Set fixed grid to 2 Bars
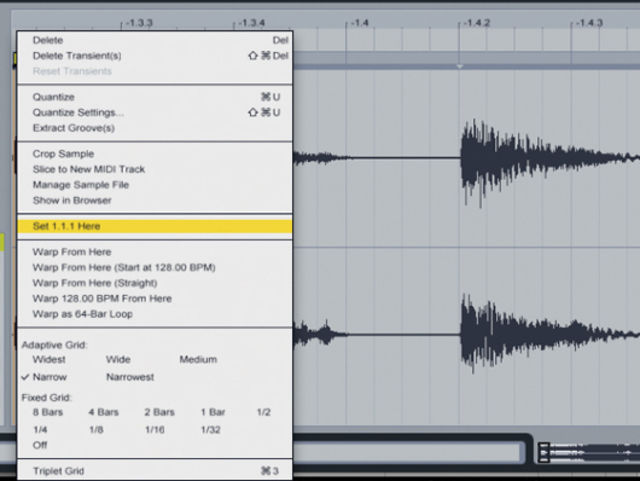Screen dimensions: 640x481 (x=159, y=412)
